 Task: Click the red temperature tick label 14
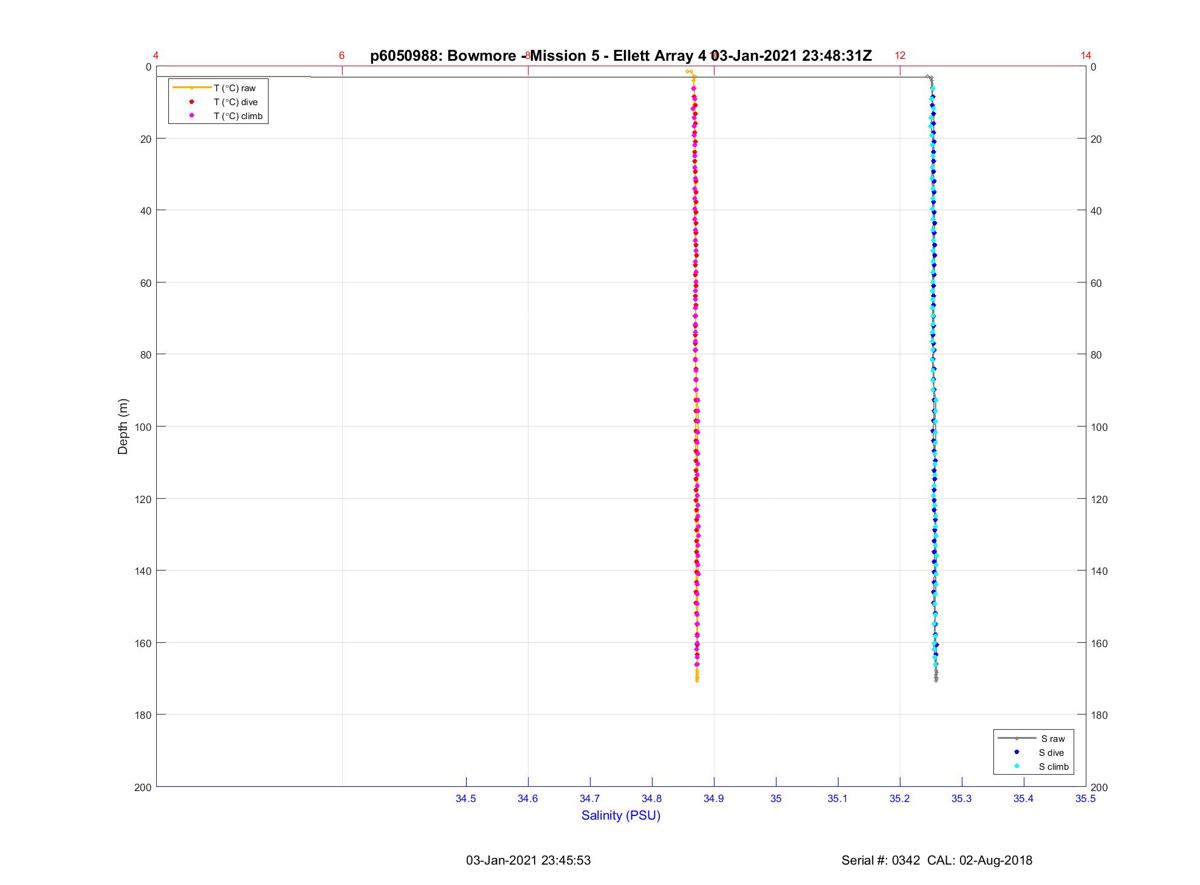[1086, 56]
